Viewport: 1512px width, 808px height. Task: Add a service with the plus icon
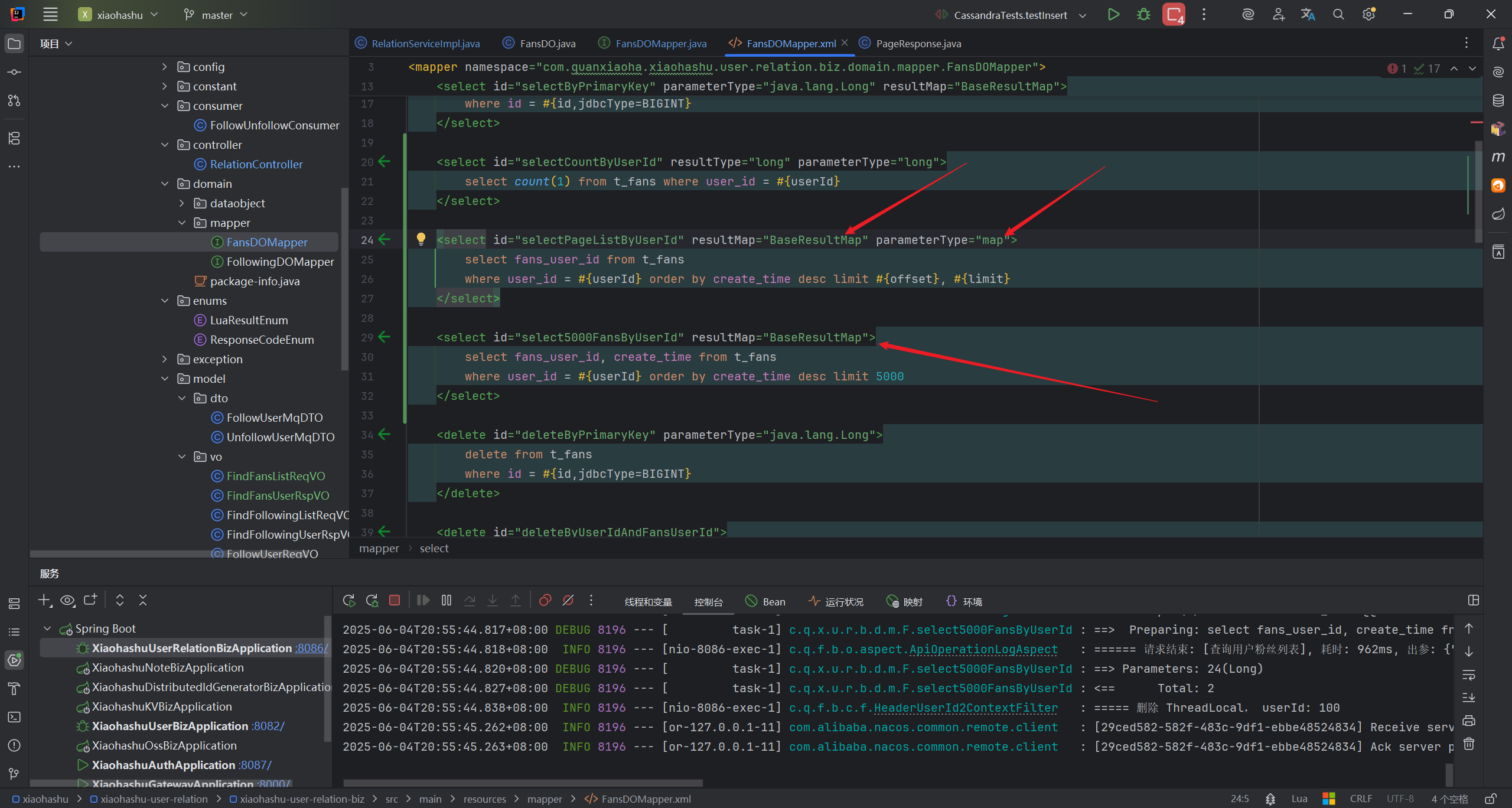45,601
